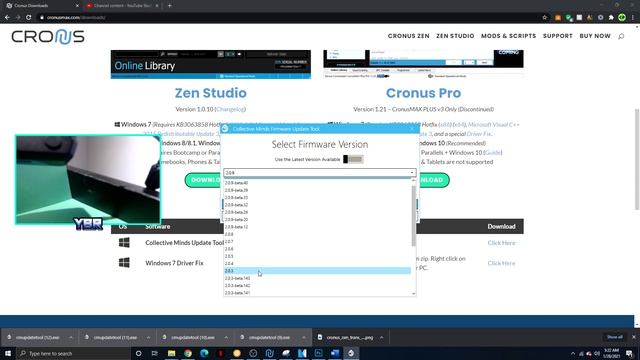This screenshot has height=360, width=640.
Task: Open the Windows Start menu
Action: pos(8,353)
